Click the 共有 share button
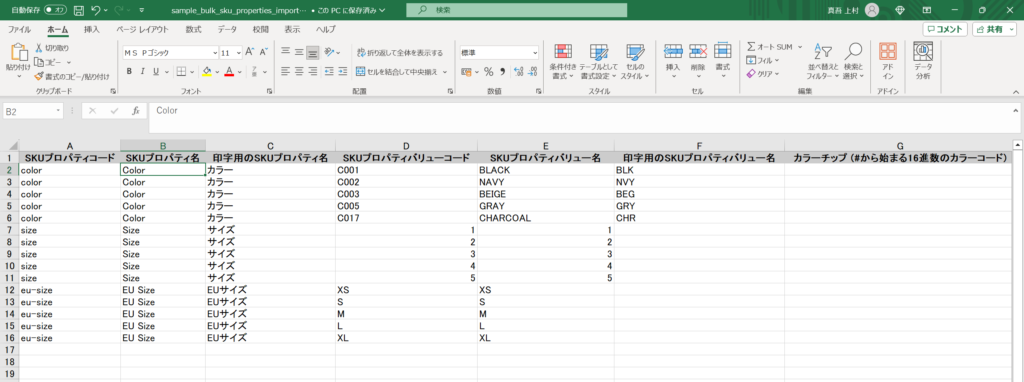The image size is (1024, 382). (x=995, y=29)
